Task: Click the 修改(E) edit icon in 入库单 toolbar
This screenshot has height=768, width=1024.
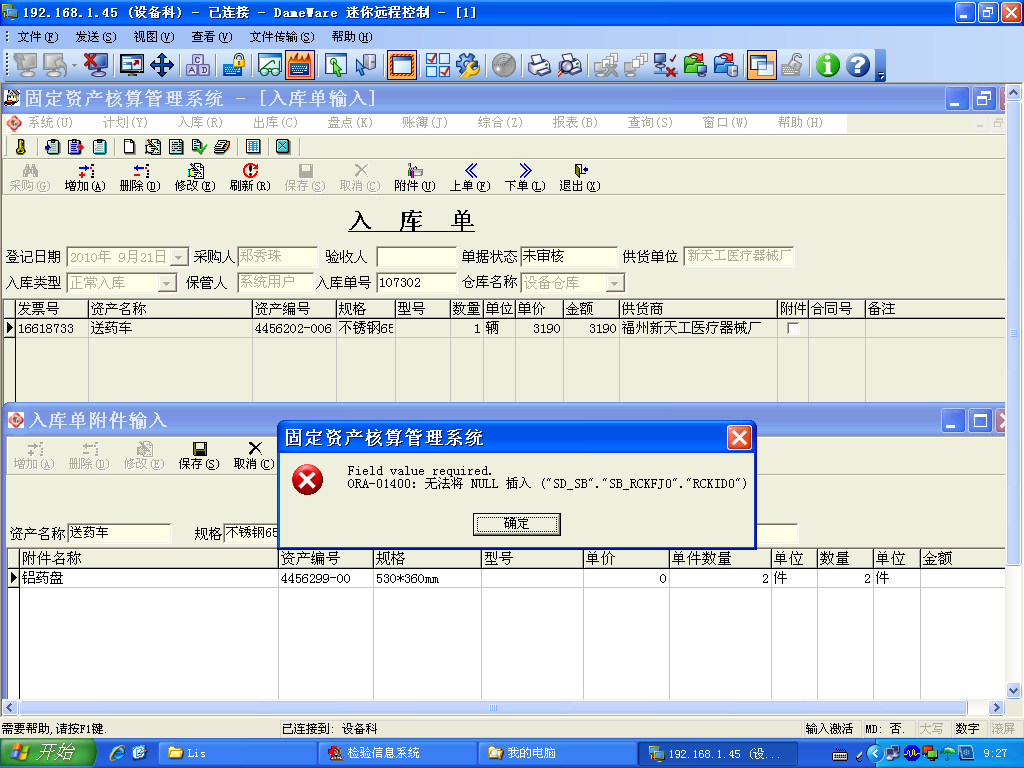Action: (195, 178)
